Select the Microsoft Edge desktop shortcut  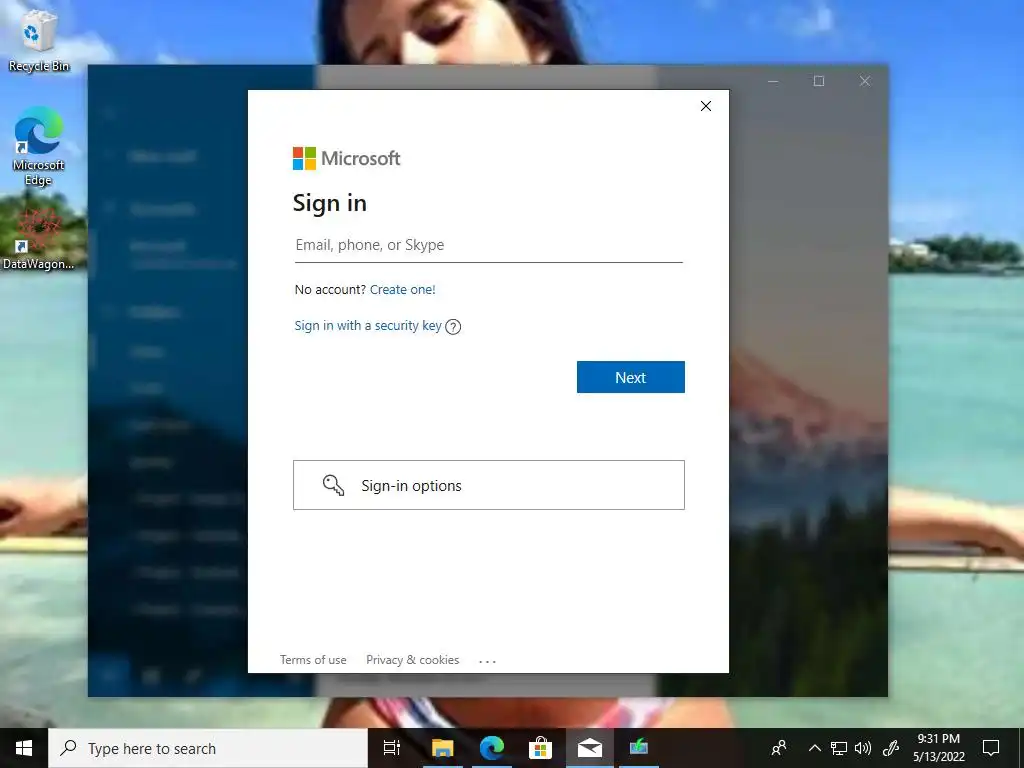[x=39, y=146]
